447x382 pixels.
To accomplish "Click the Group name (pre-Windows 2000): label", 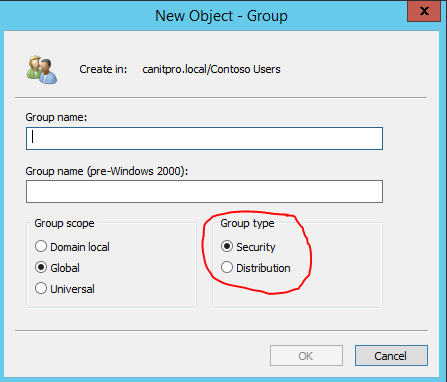I will tap(107, 171).
